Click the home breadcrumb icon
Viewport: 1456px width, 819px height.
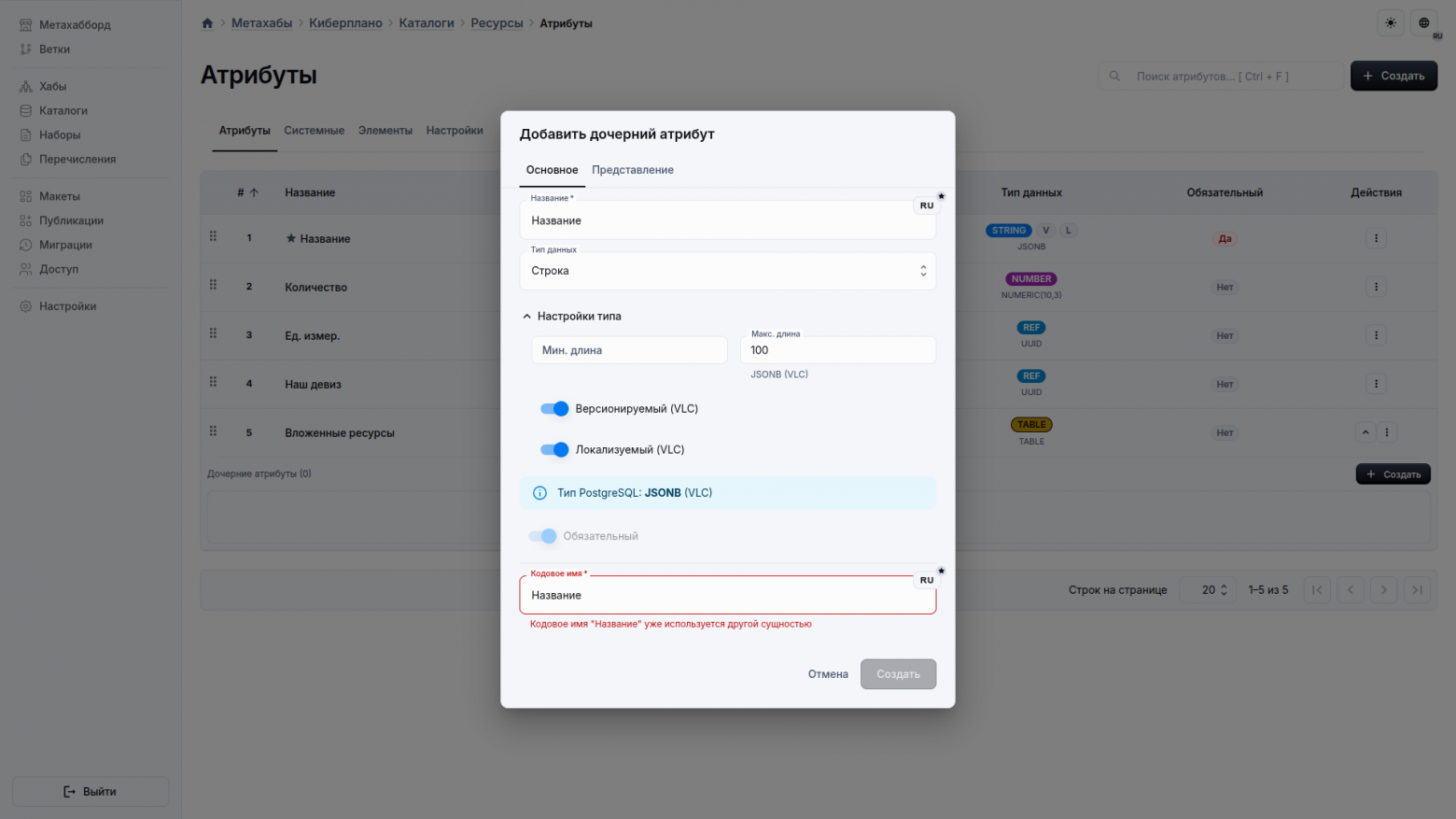point(207,22)
